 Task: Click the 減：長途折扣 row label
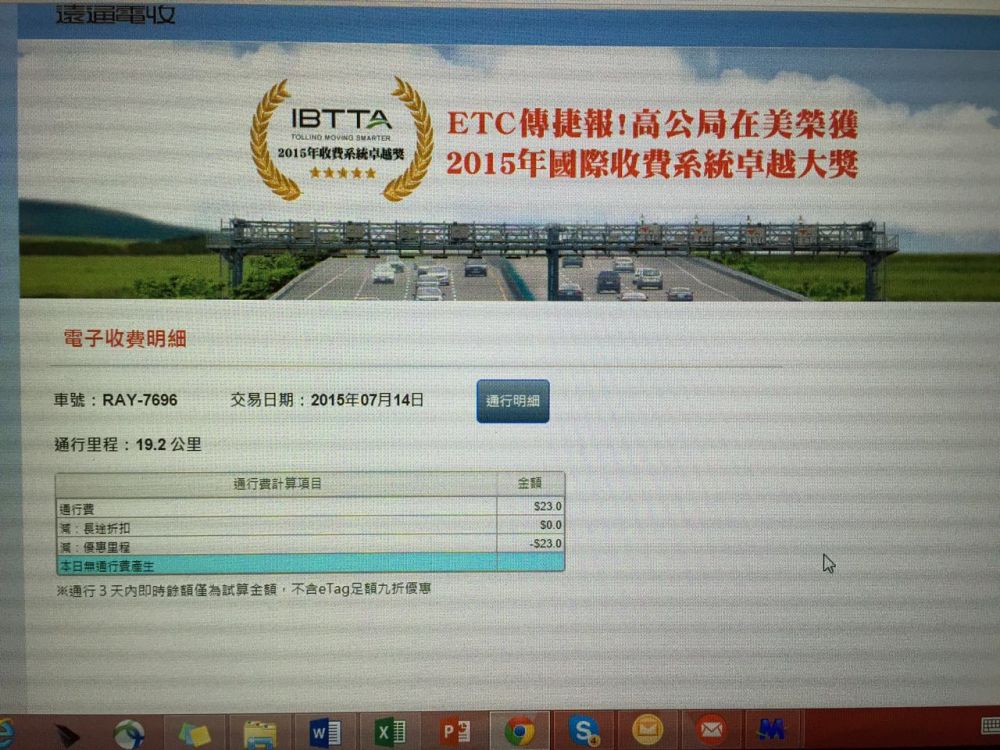pyautogui.click(x=94, y=528)
